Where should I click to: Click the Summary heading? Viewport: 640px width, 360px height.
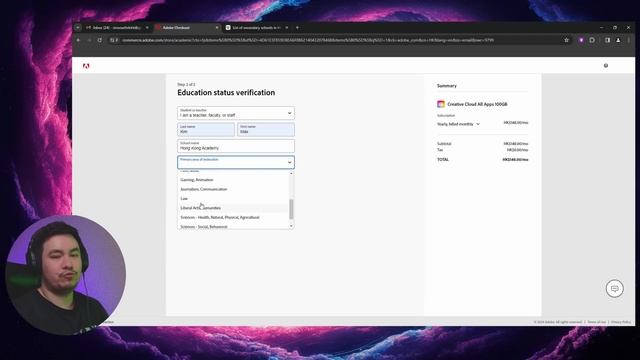447,86
